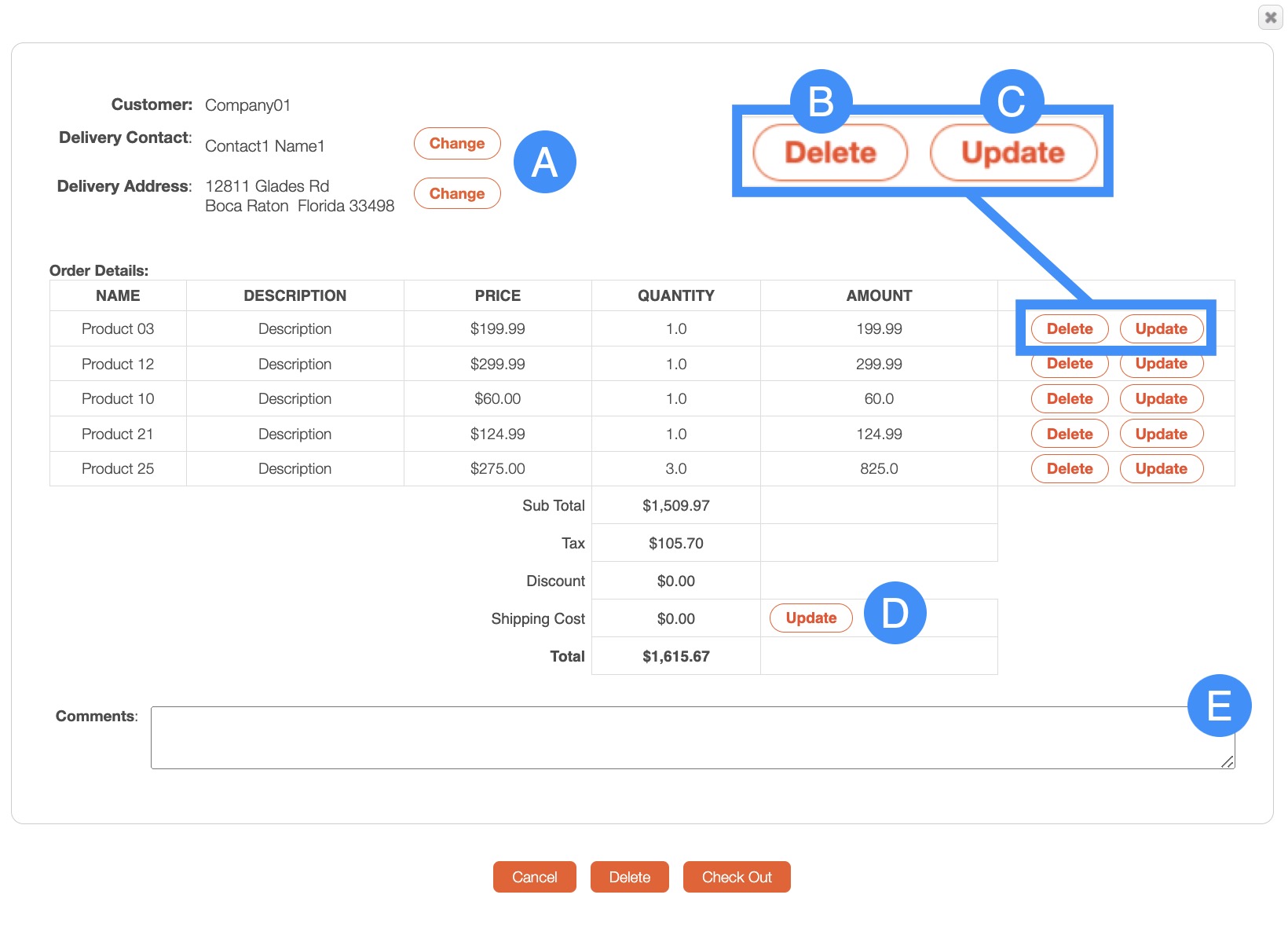This screenshot has width=1288, height=935.
Task: Update Product 10 line item
Action: tap(1161, 399)
